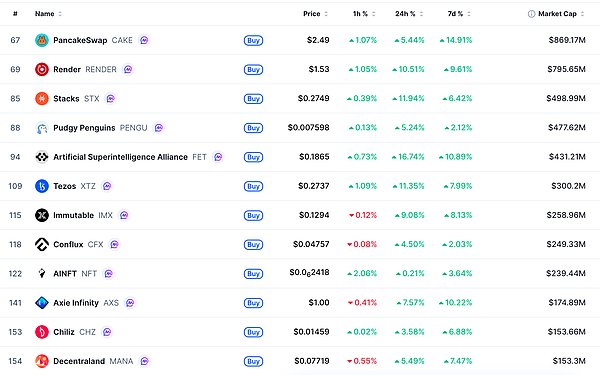The width and height of the screenshot is (600, 375).
Task: Click the Stacks STX logo icon
Action: click(42, 98)
